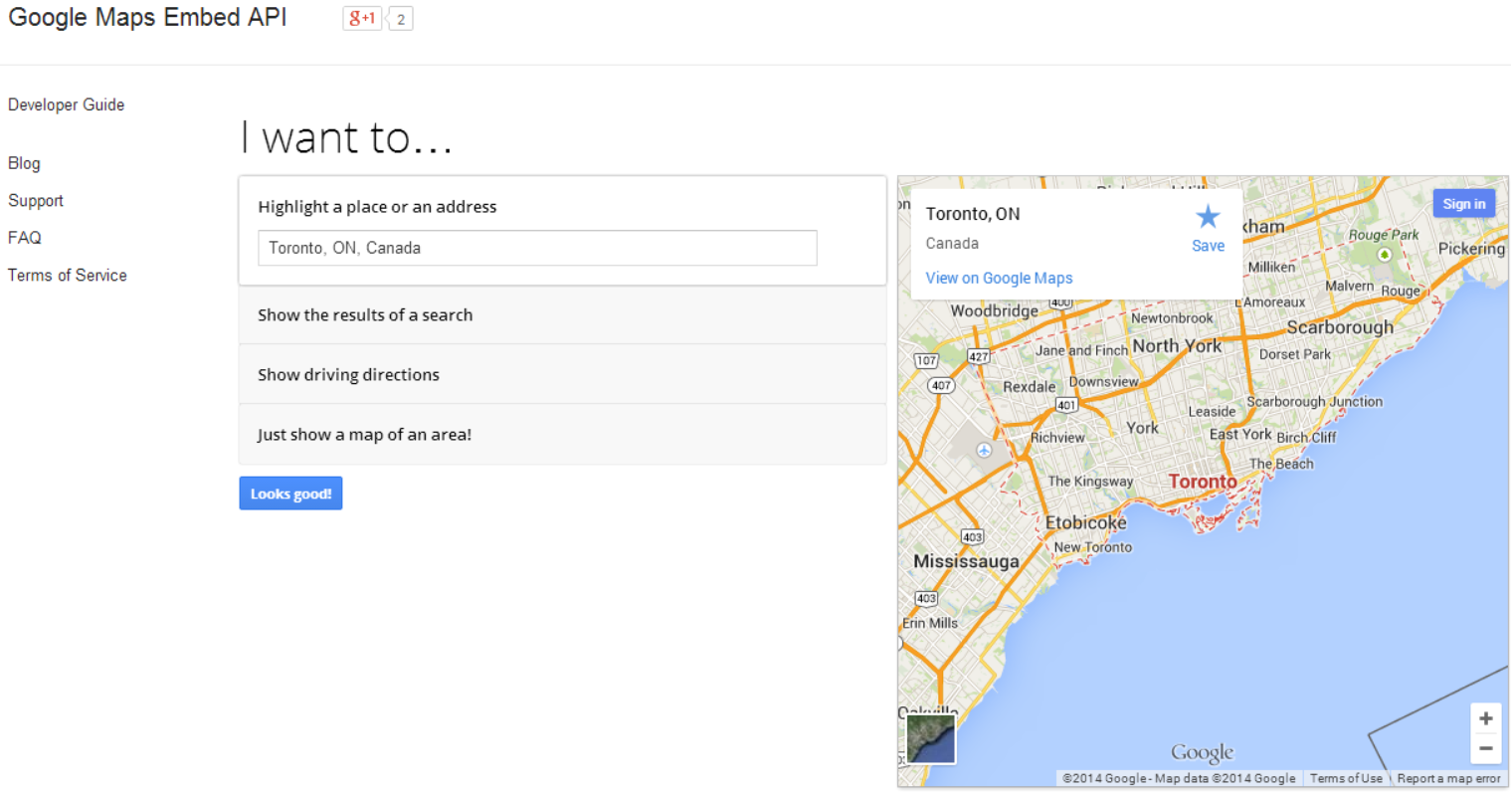Open the Developer Guide sidebar item
1512x796 pixels.
(66, 104)
